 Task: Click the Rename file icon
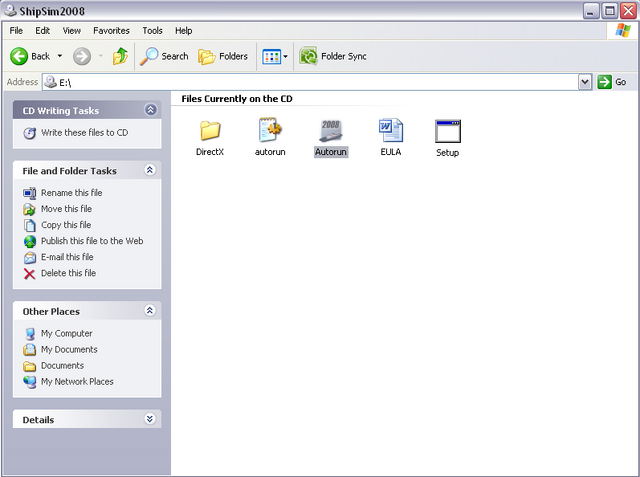29,193
